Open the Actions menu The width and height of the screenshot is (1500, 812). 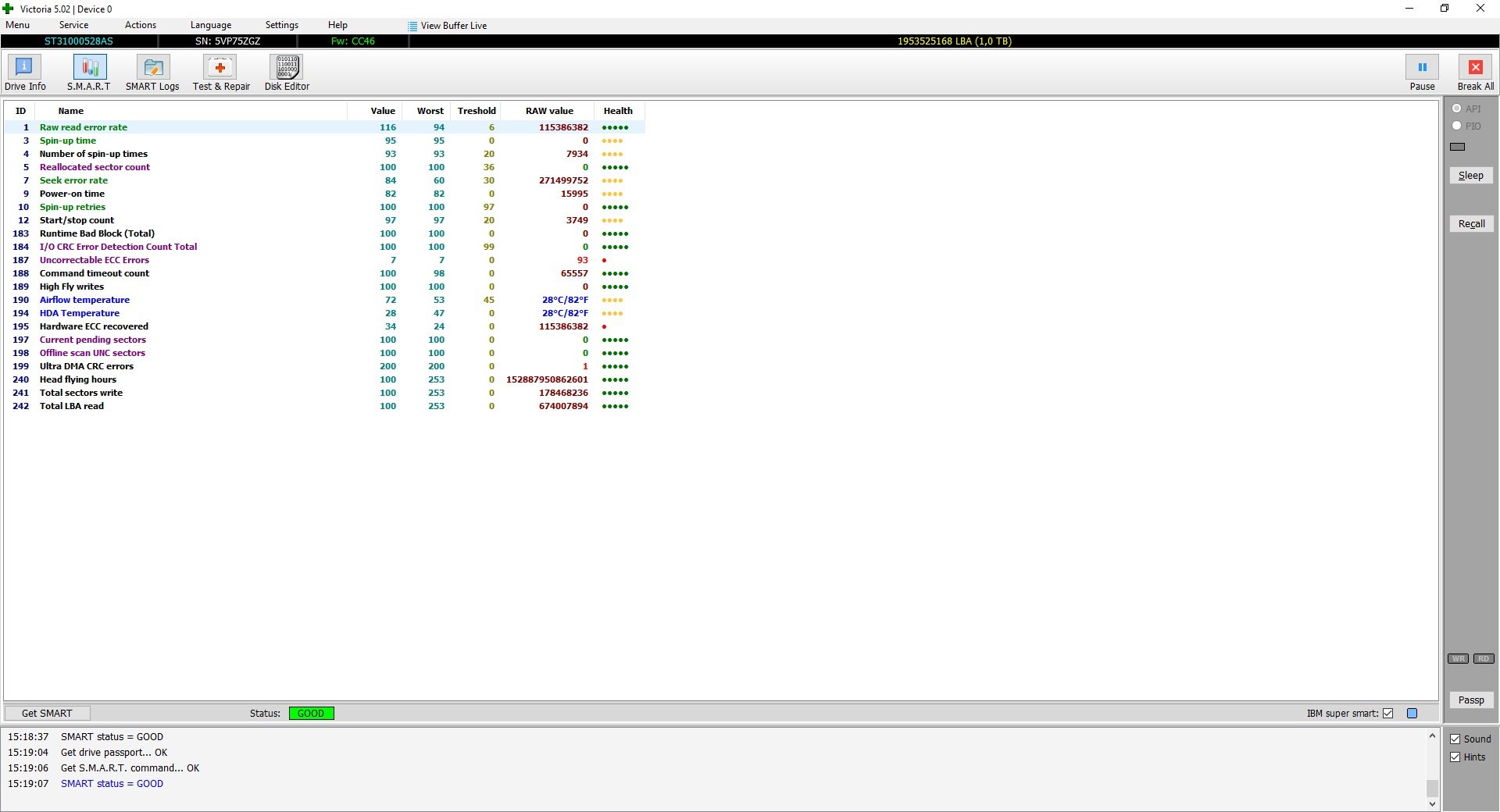pos(141,25)
